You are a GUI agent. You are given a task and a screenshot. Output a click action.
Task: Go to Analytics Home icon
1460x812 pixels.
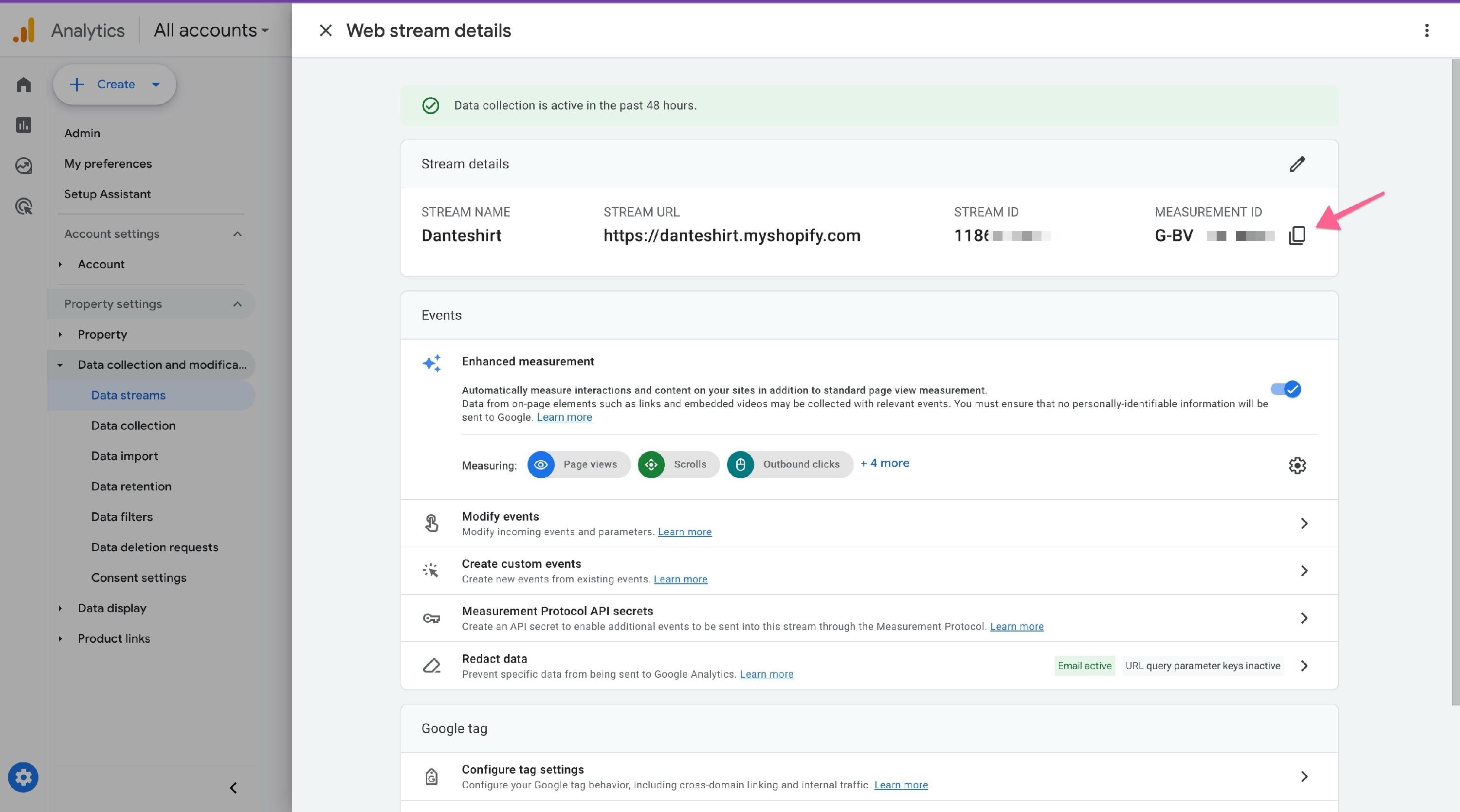click(23, 85)
